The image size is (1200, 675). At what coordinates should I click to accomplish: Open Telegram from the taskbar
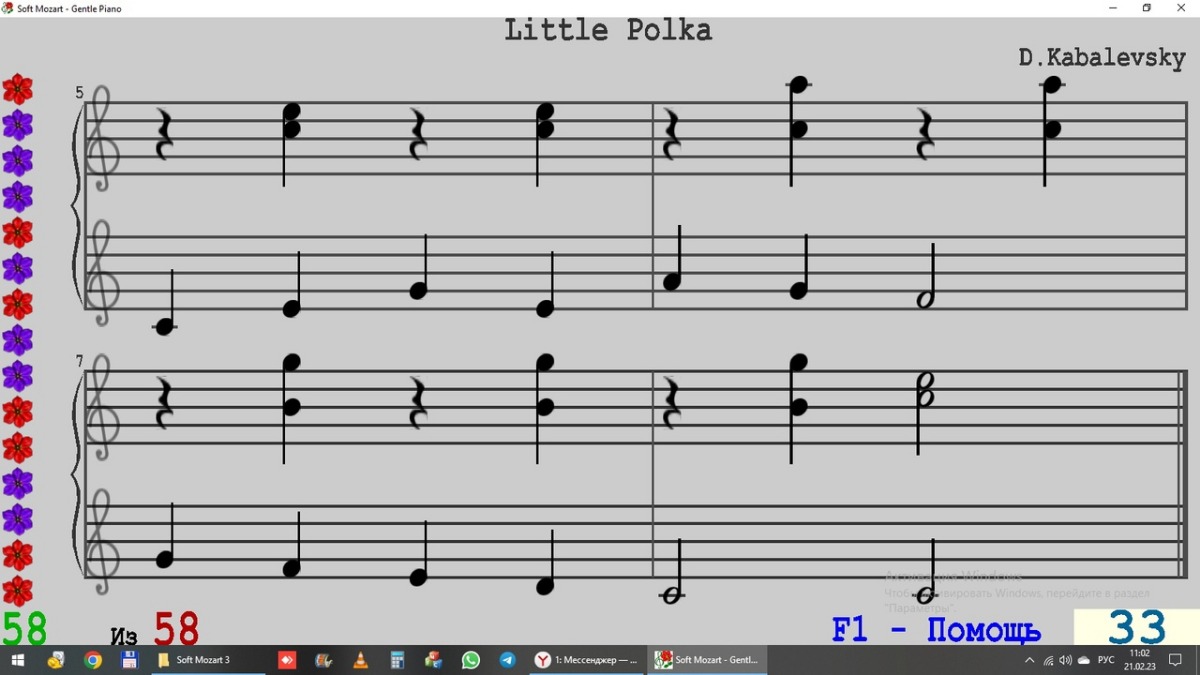click(x=507, y=660)
